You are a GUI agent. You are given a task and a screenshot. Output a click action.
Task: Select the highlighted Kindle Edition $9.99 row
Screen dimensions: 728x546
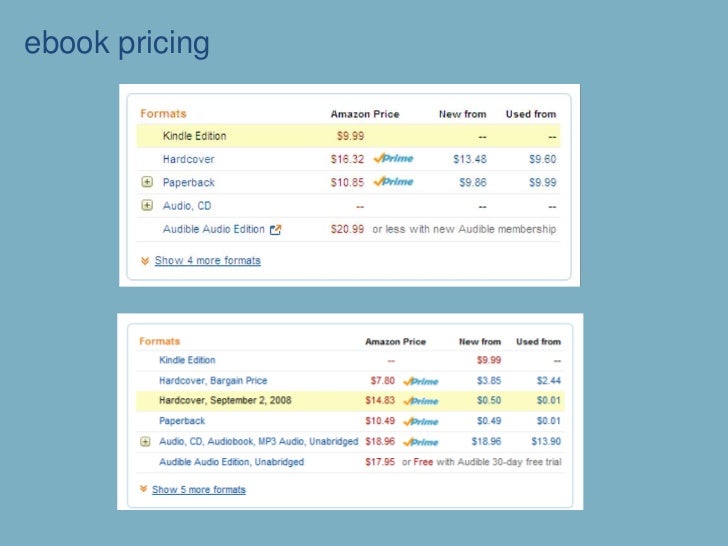click(348, 136)
